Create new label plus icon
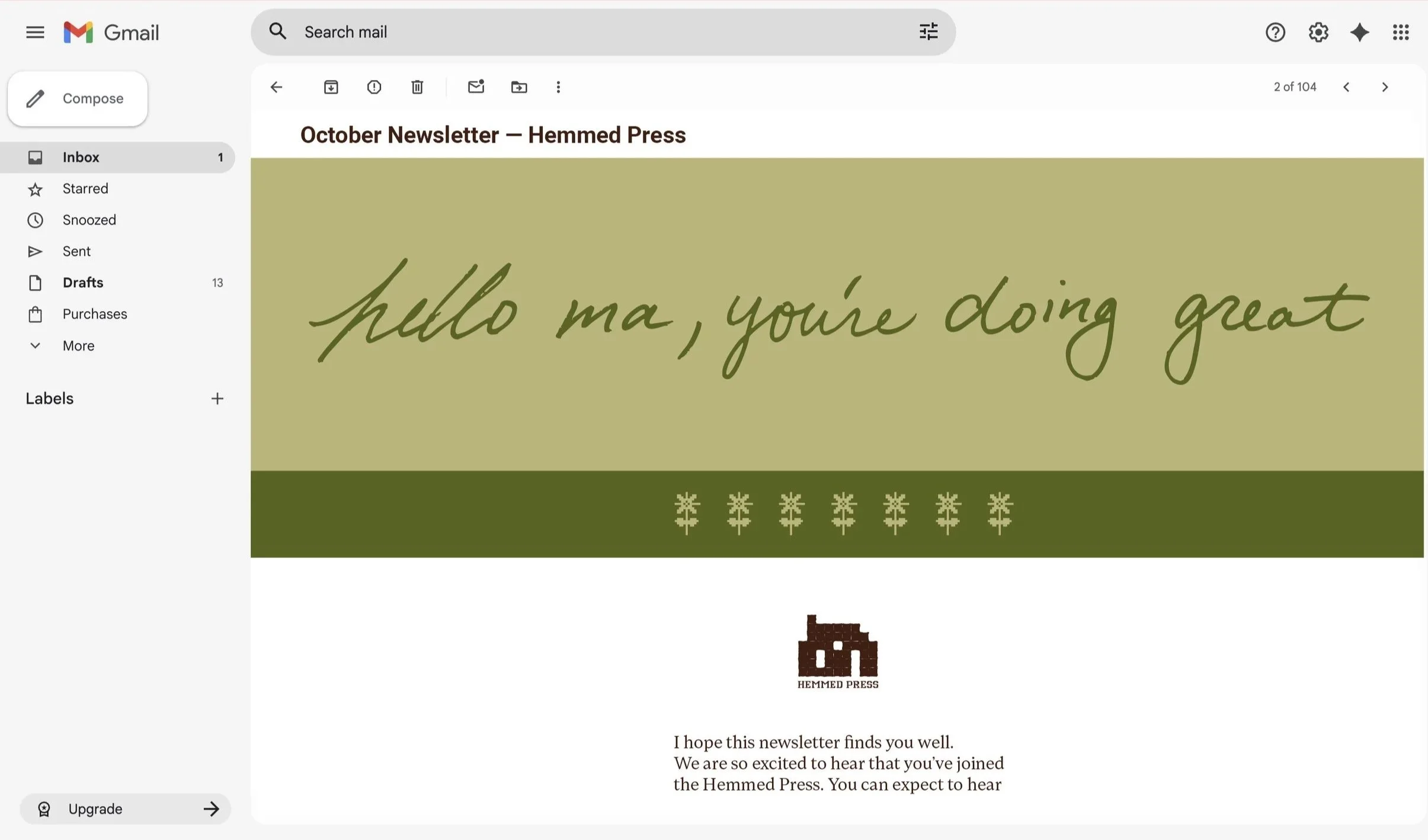This screenshot has height=840, width=1428. pos(217,399)
